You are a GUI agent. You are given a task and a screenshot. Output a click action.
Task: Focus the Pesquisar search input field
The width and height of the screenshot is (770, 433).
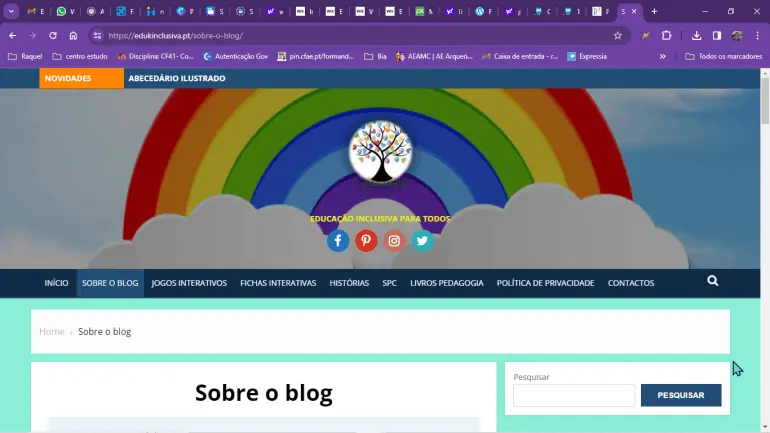574,395
